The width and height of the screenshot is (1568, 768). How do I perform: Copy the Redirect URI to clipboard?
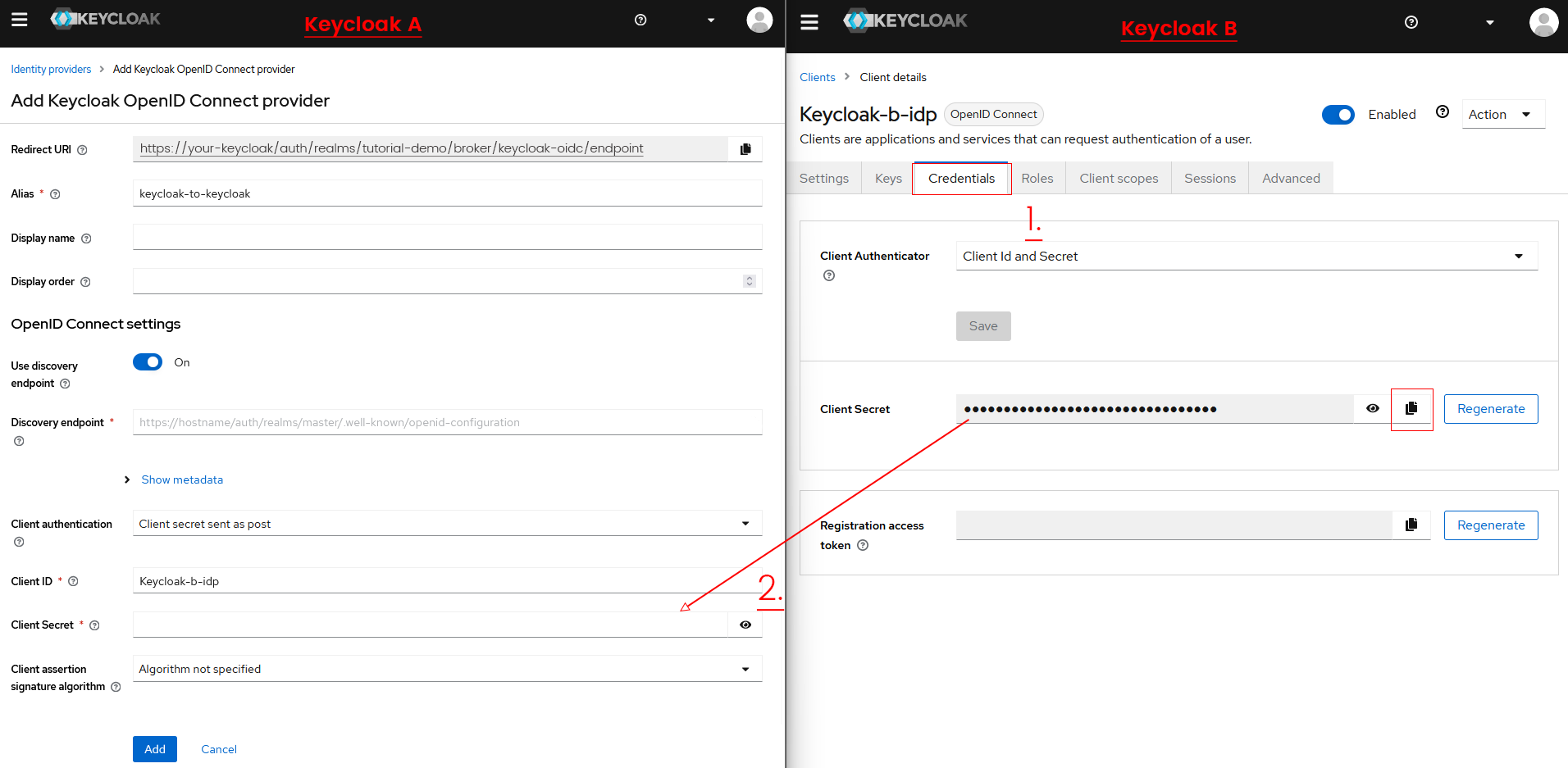pos(745,149)
